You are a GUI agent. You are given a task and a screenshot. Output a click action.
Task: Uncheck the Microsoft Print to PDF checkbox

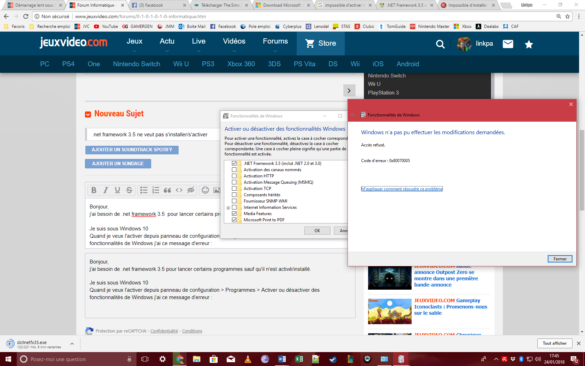point(234,220)
